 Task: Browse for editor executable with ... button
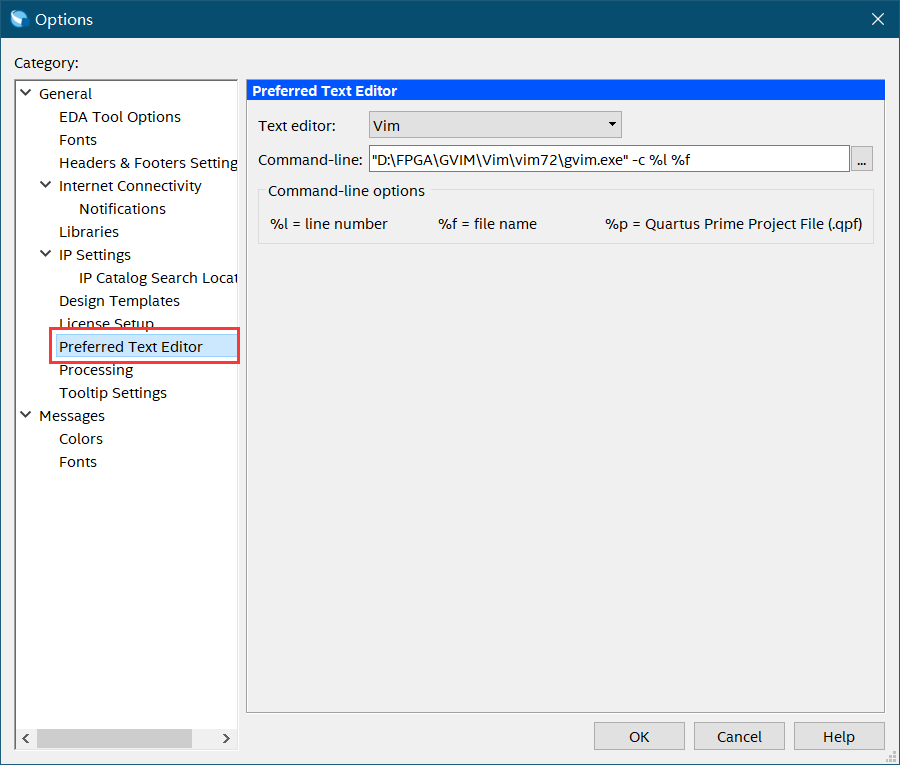click(x=862, y=159)
